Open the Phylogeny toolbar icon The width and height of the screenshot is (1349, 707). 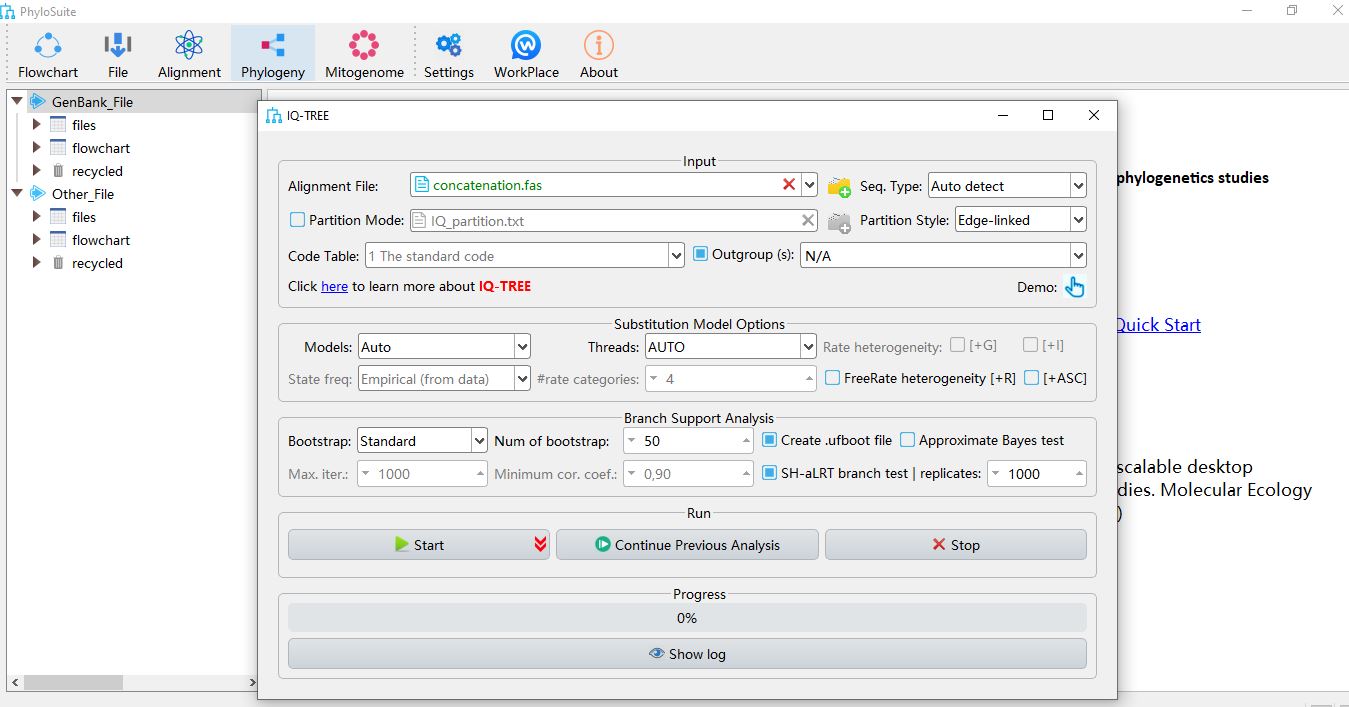coord(273,54)
